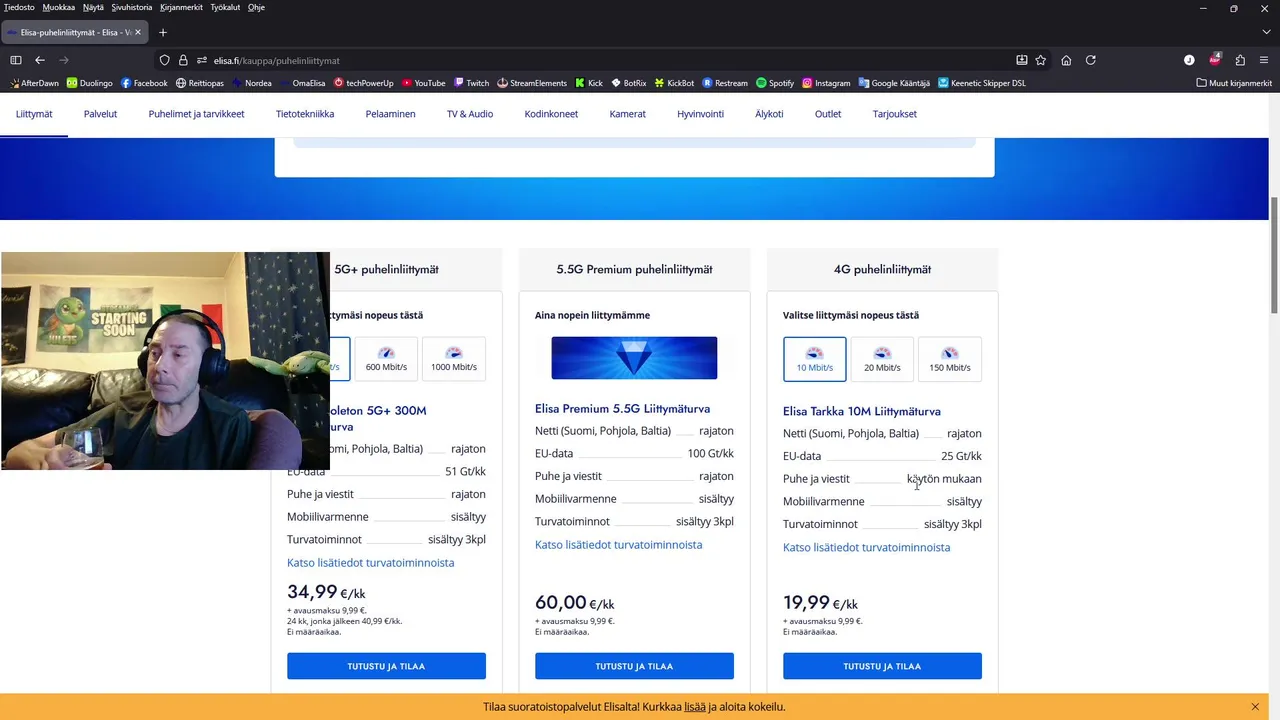Open a new browser tab
The height and width of the screenshot is (720, 1280).
coord(163,32)
